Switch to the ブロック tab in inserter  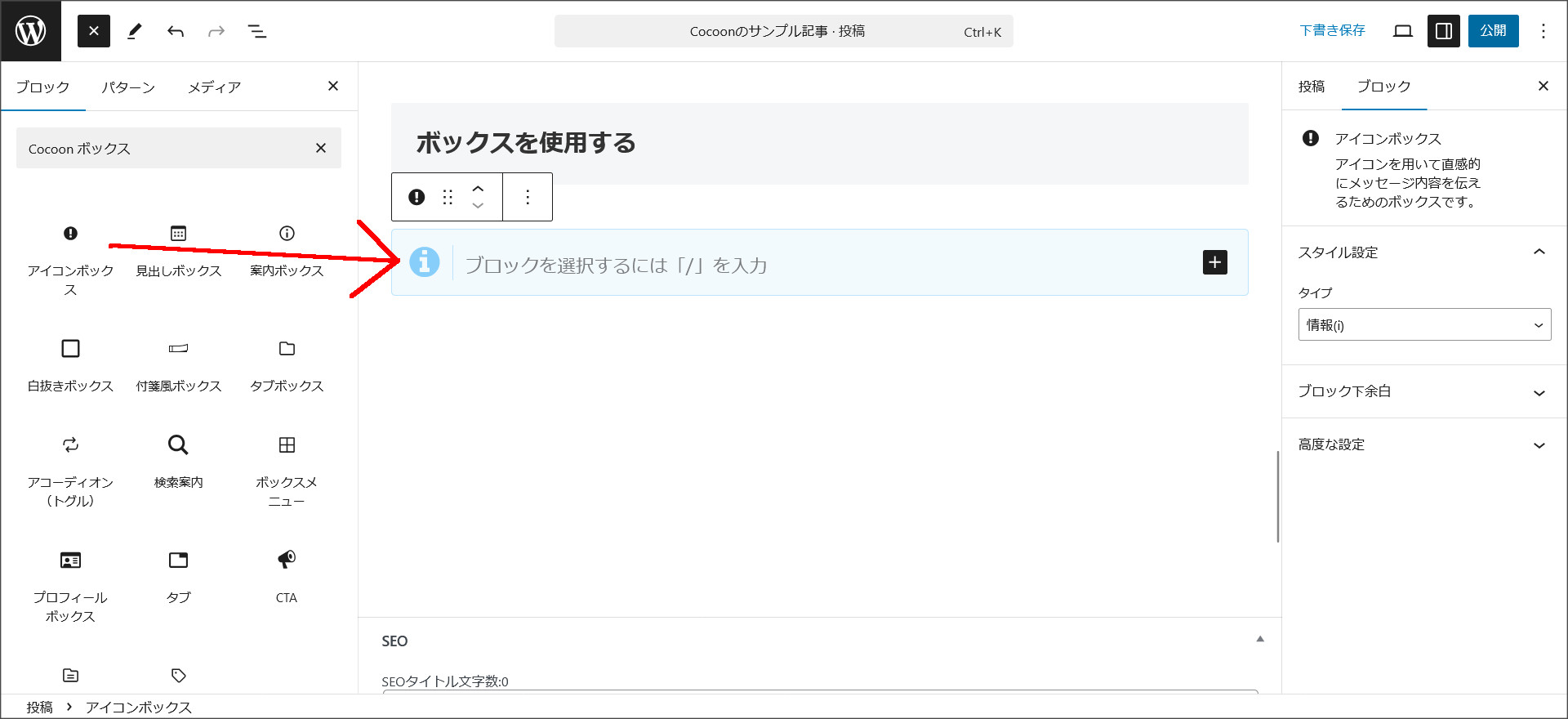coord(43,87)
